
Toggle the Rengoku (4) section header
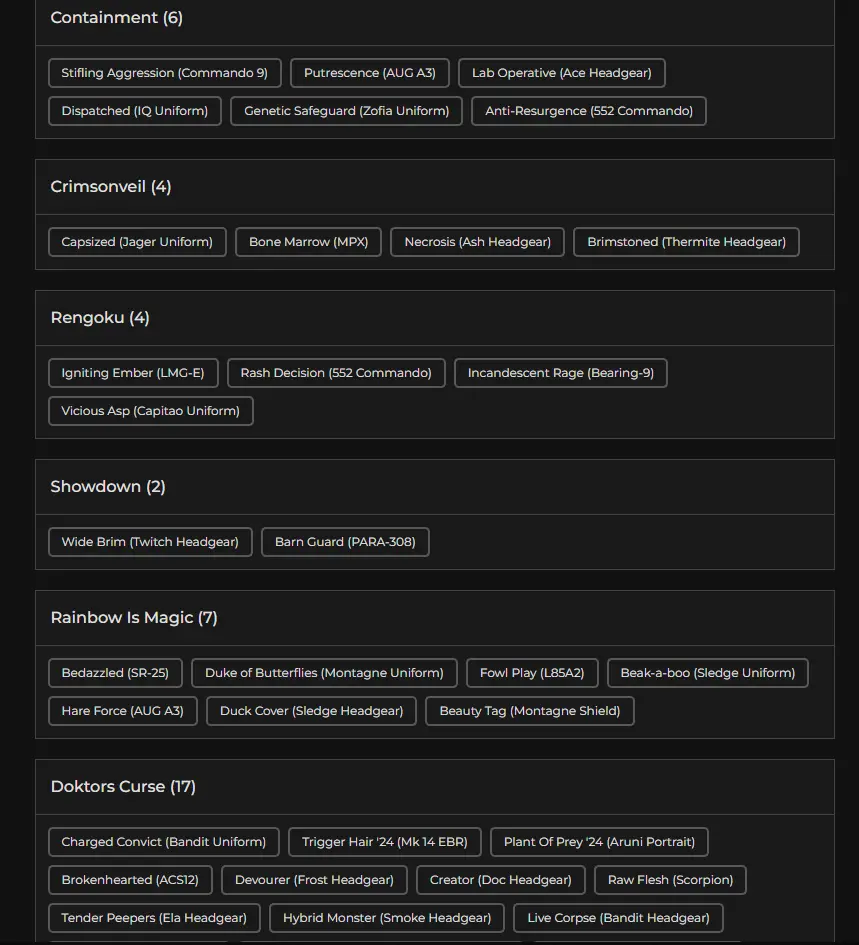pos(100,318)
